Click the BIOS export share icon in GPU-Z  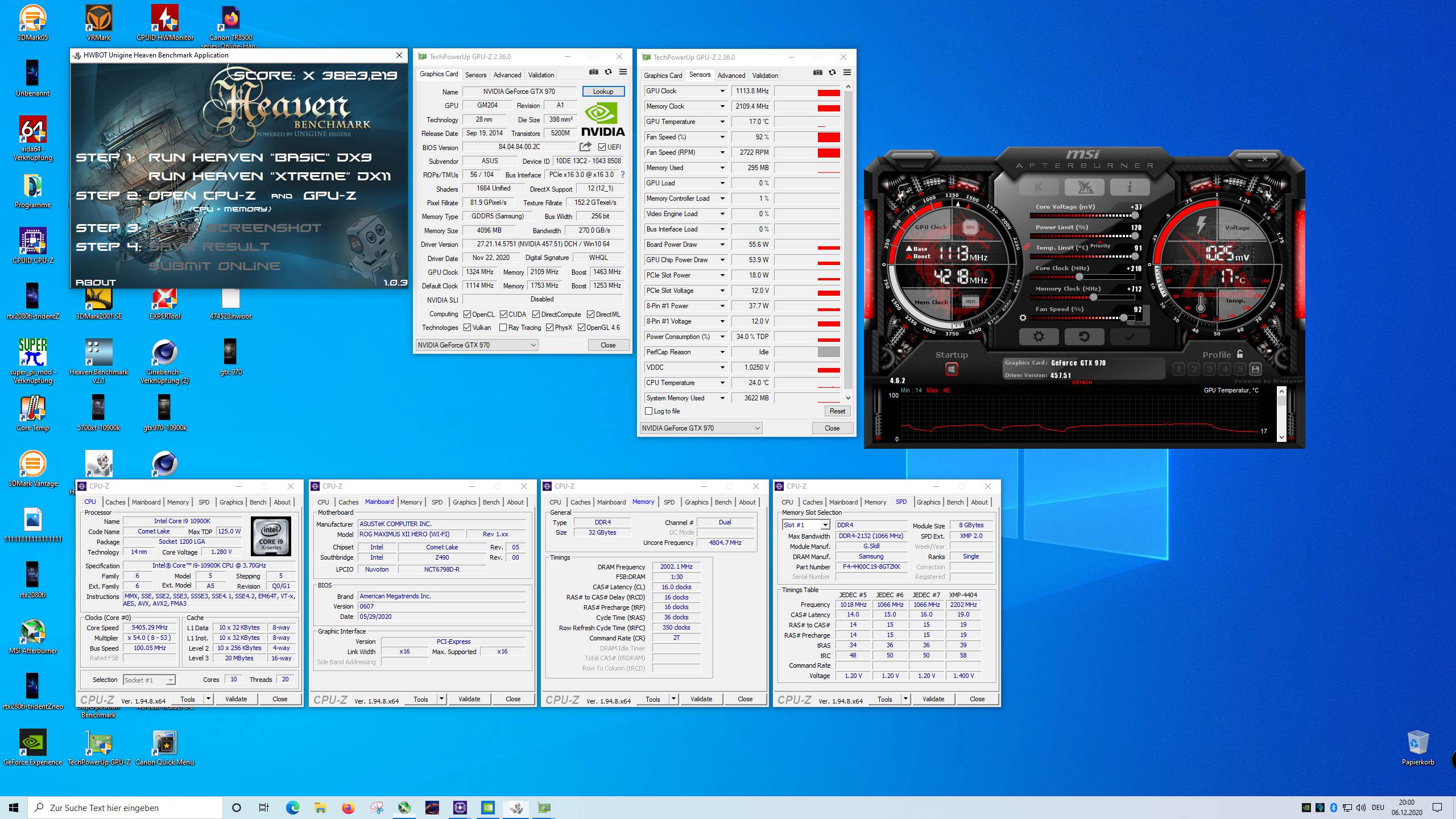click(x=585, y=147)
